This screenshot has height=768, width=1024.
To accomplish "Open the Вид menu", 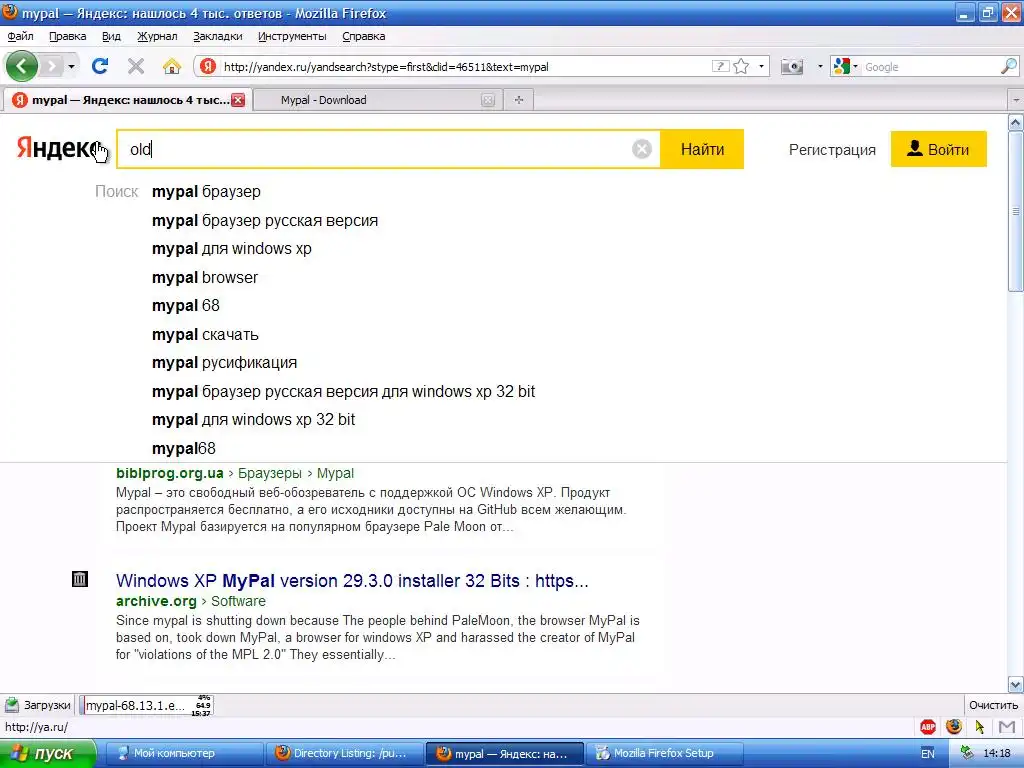I will 111,37.
